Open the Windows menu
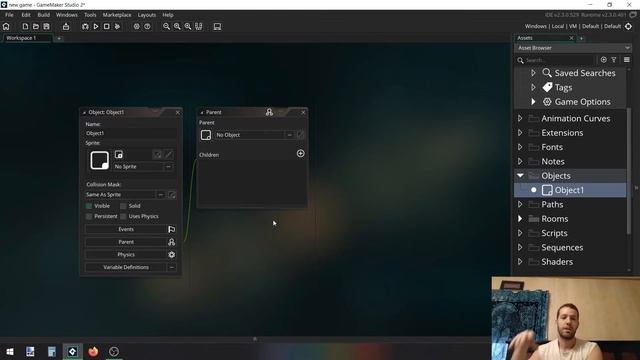This screenshot has height=360, width=640. tap(67, 15)
